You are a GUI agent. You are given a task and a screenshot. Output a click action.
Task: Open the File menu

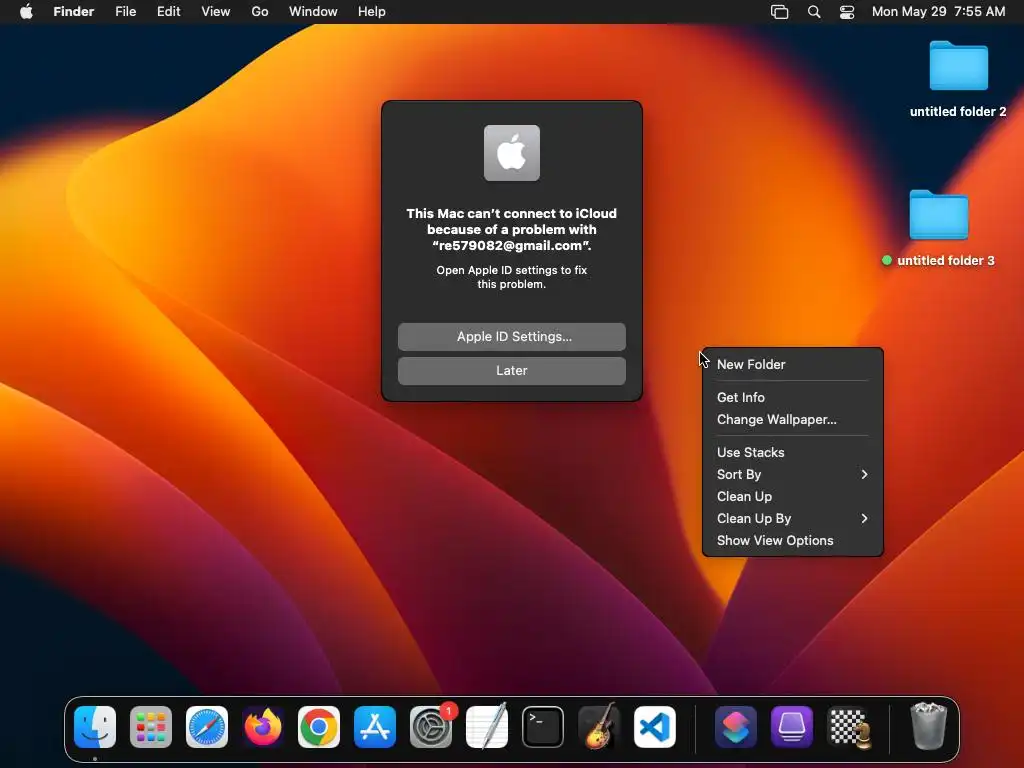[125, 12]
